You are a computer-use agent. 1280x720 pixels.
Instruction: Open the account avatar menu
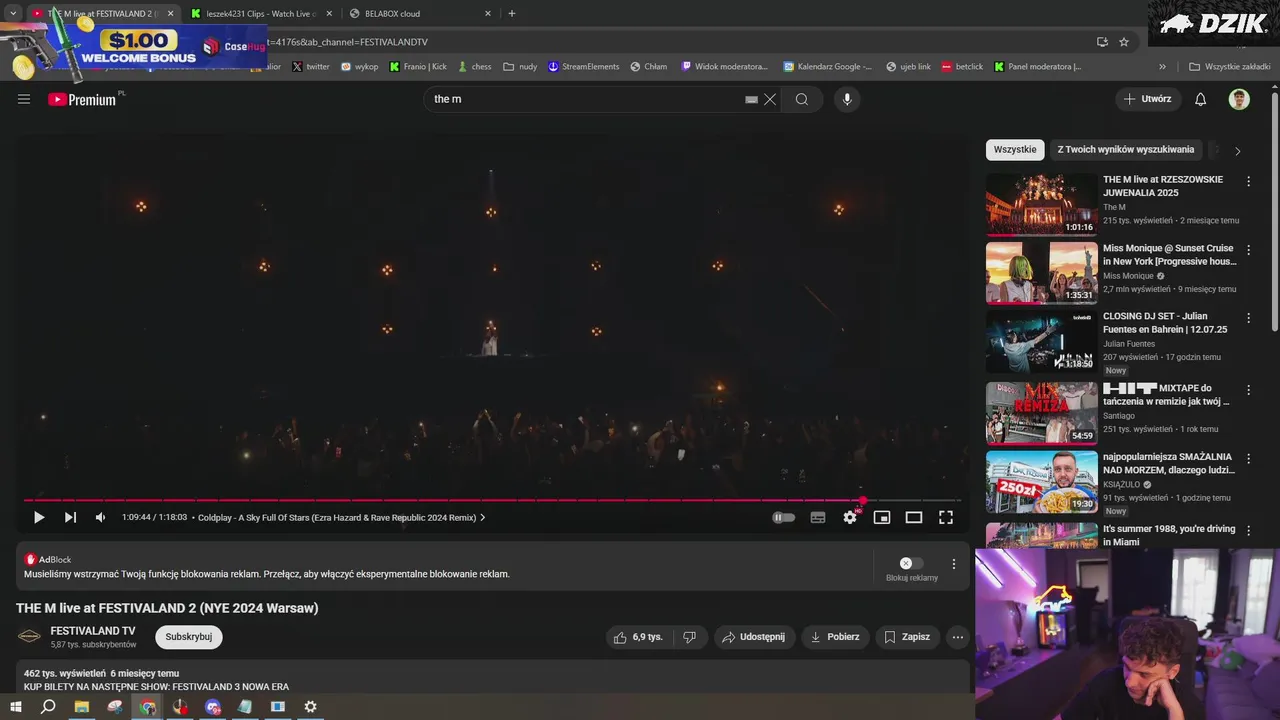click(1239, 99)
